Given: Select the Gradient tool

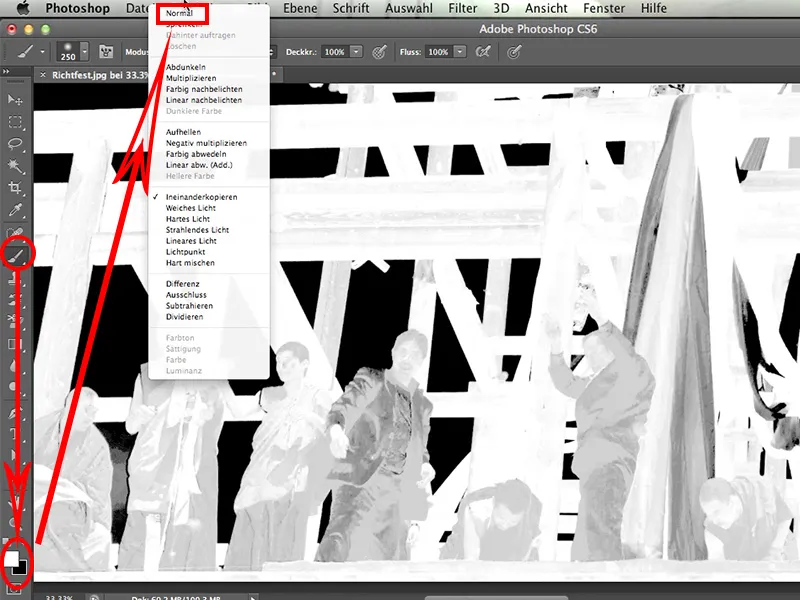Looking at the screenshot, I should tap(15, 343).
